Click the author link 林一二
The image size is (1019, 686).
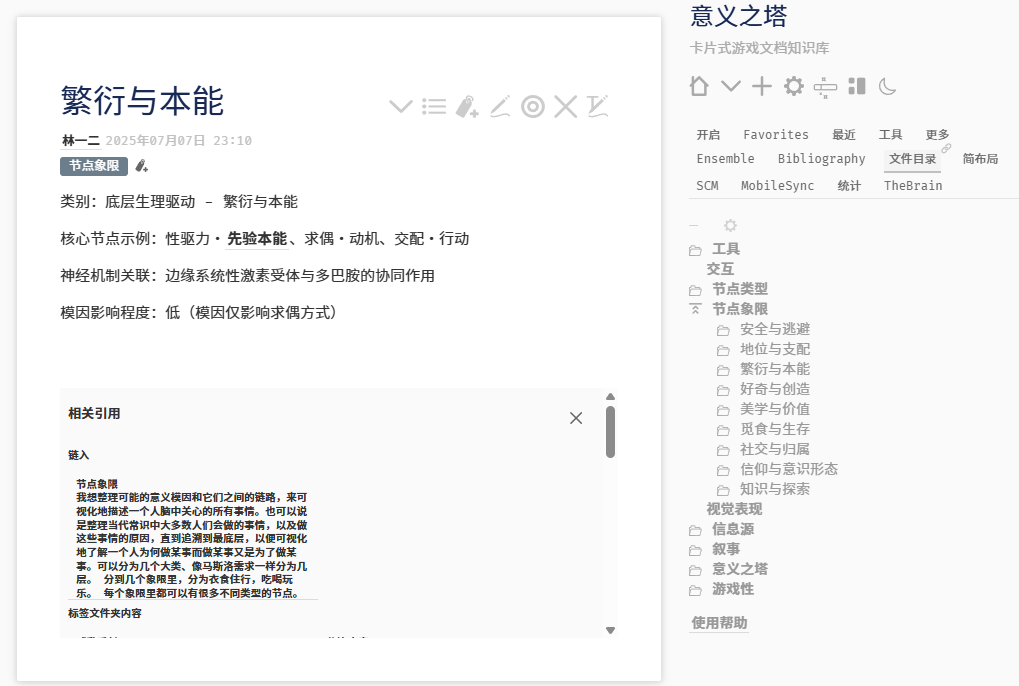point(81,140)
